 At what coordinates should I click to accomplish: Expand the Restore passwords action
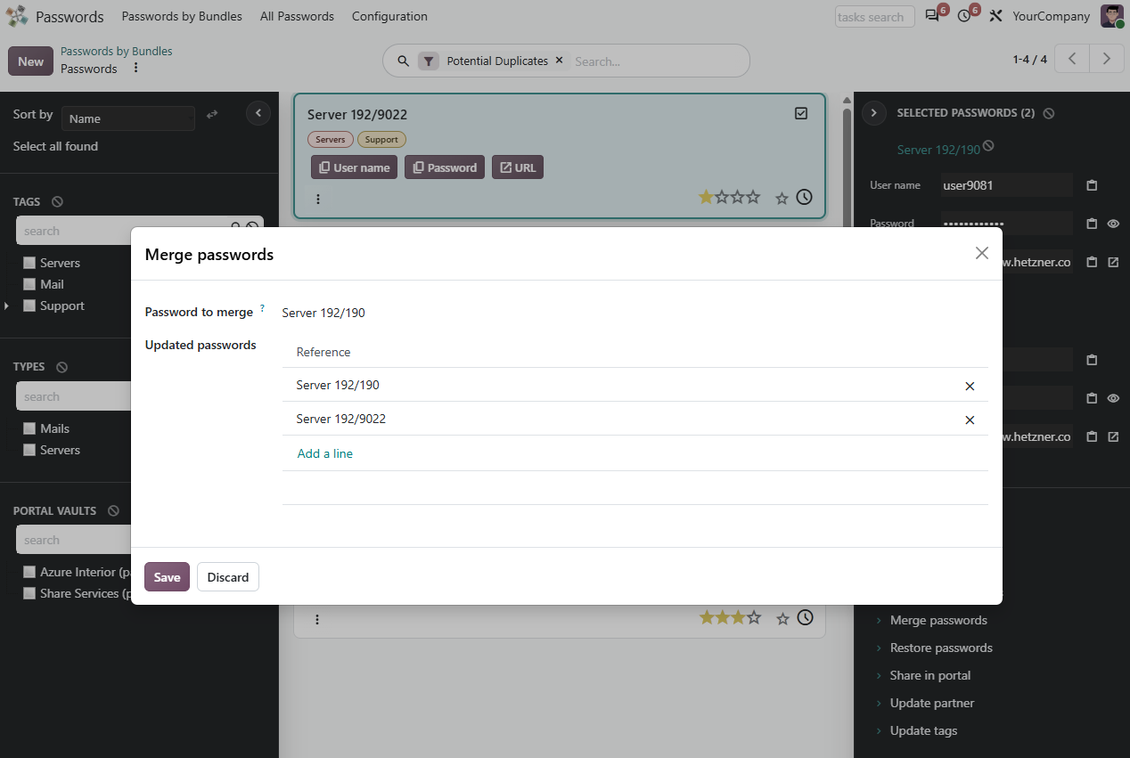click(x=941, y=648)
